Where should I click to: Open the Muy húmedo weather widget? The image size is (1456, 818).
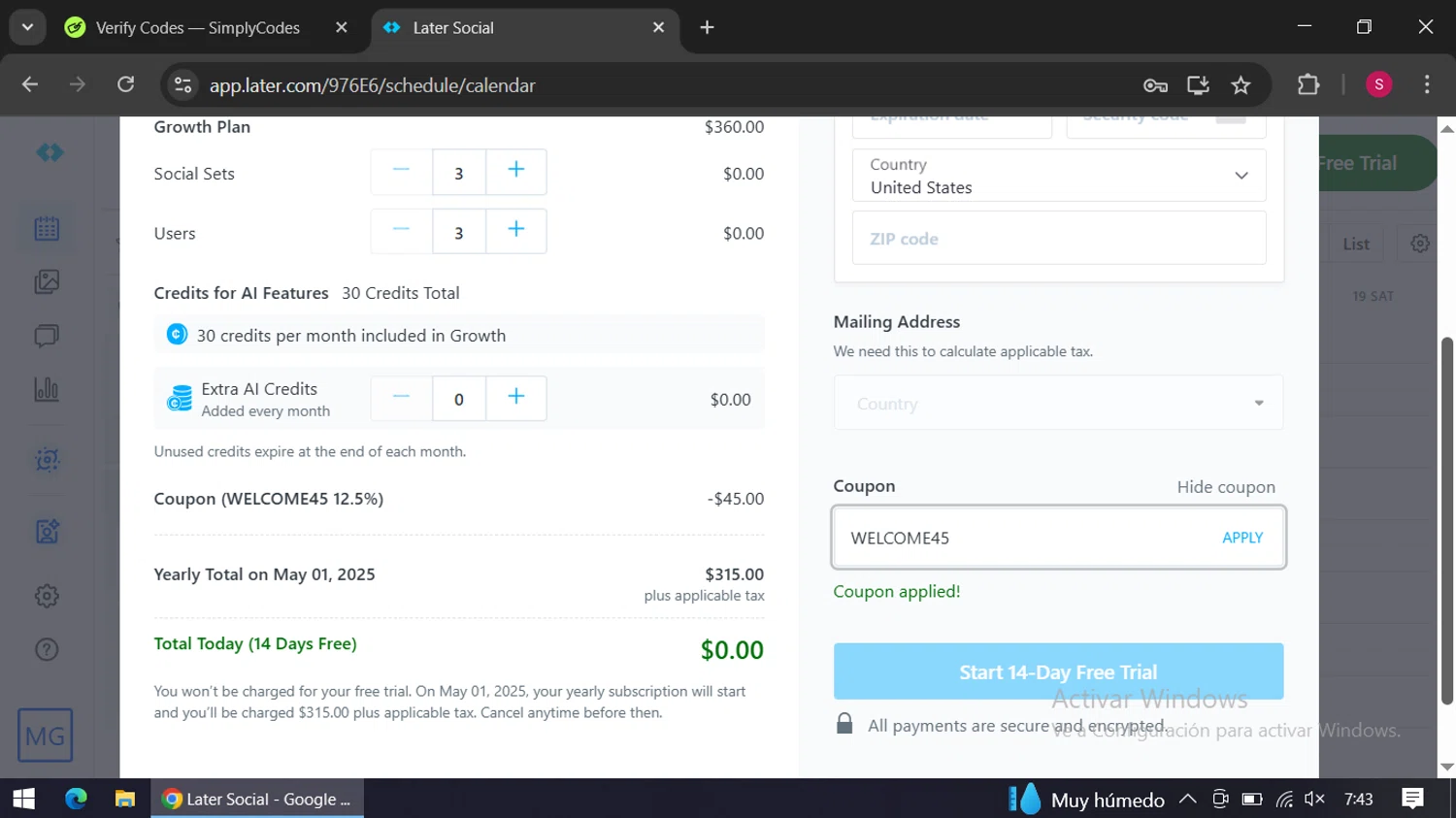point(1086,800)
